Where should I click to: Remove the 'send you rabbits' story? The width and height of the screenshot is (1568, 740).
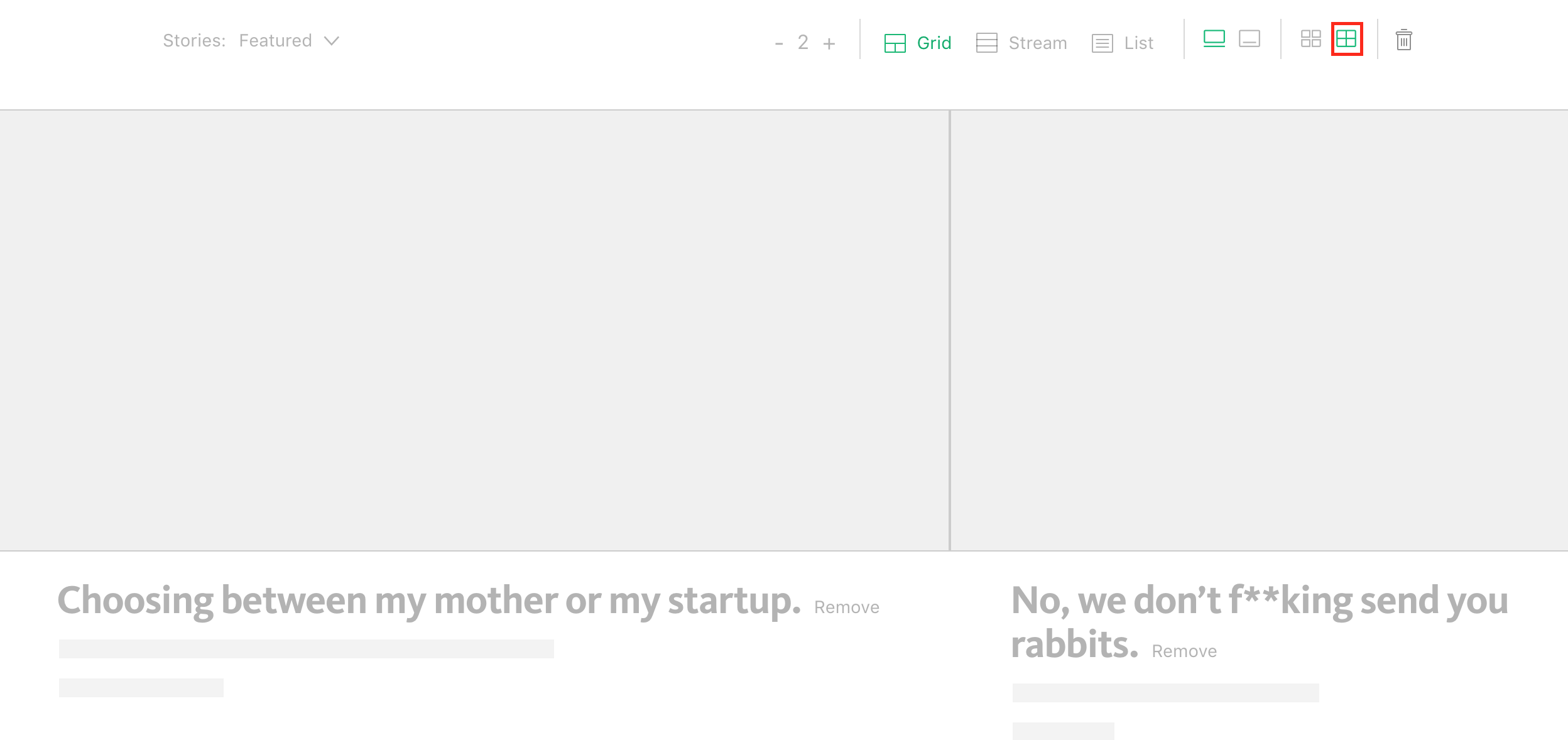(x=1184, y=651)
